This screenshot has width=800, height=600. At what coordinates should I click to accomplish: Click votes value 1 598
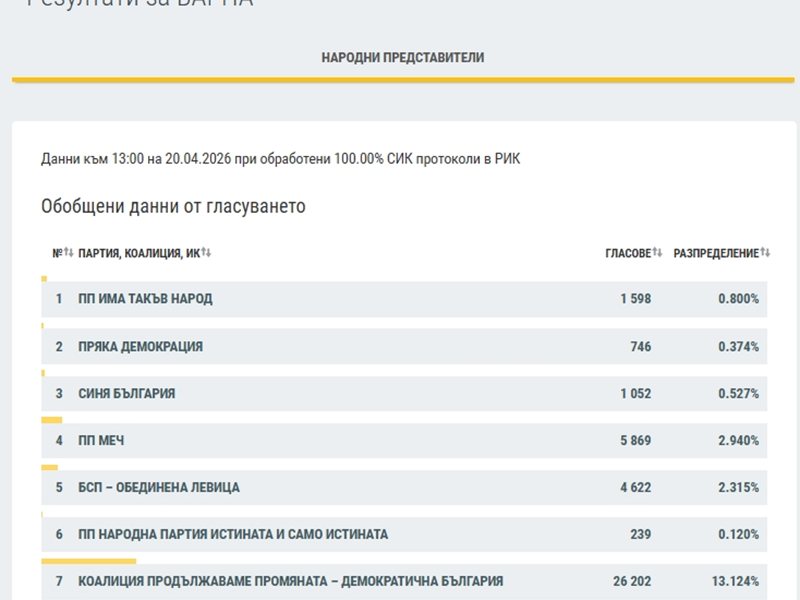point(636,298)
